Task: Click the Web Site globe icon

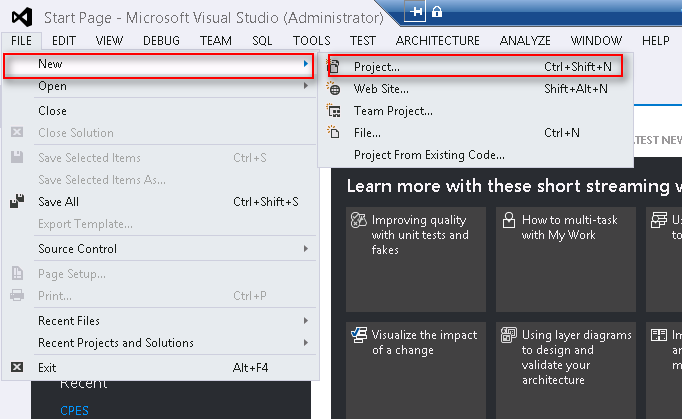Action: click(334, 89)
